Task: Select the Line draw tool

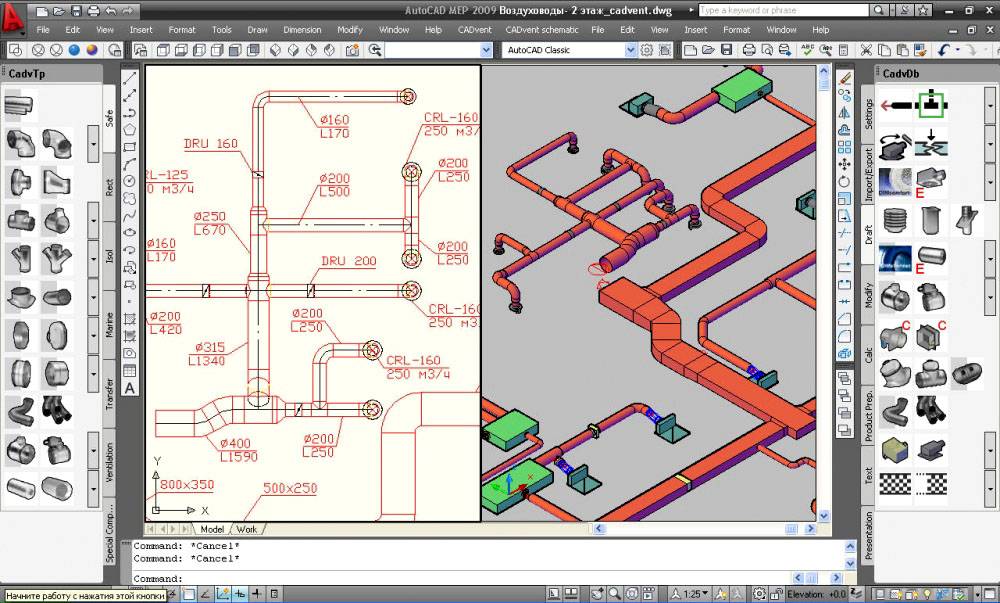Action: click(130, 77)
